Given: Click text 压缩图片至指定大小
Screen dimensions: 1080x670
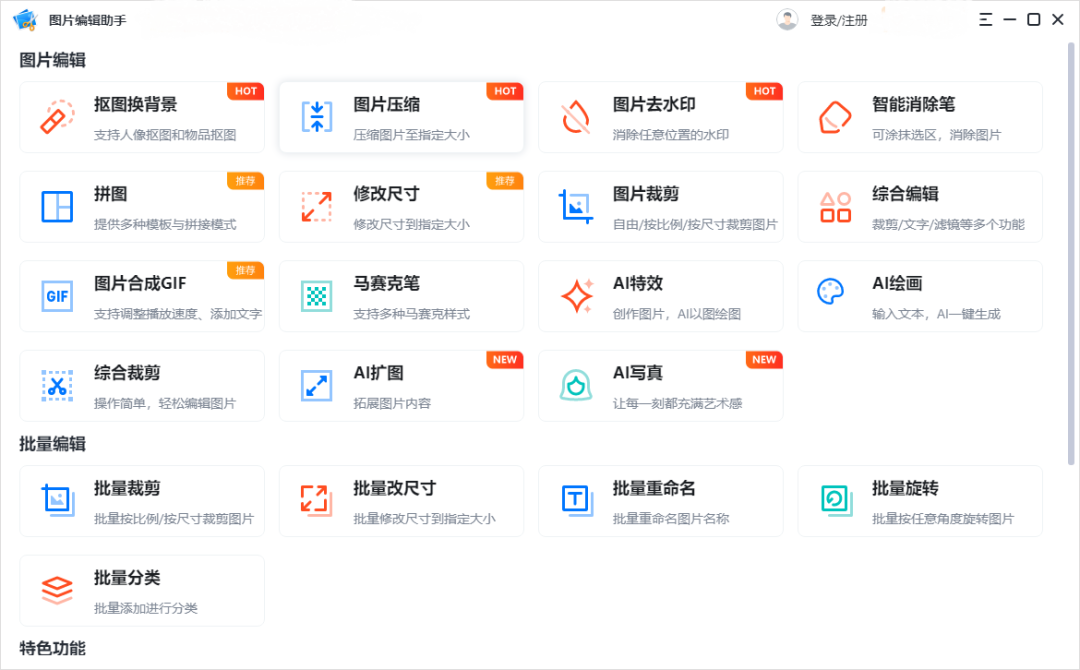Looking at the screenshot, I should [412, 135].
